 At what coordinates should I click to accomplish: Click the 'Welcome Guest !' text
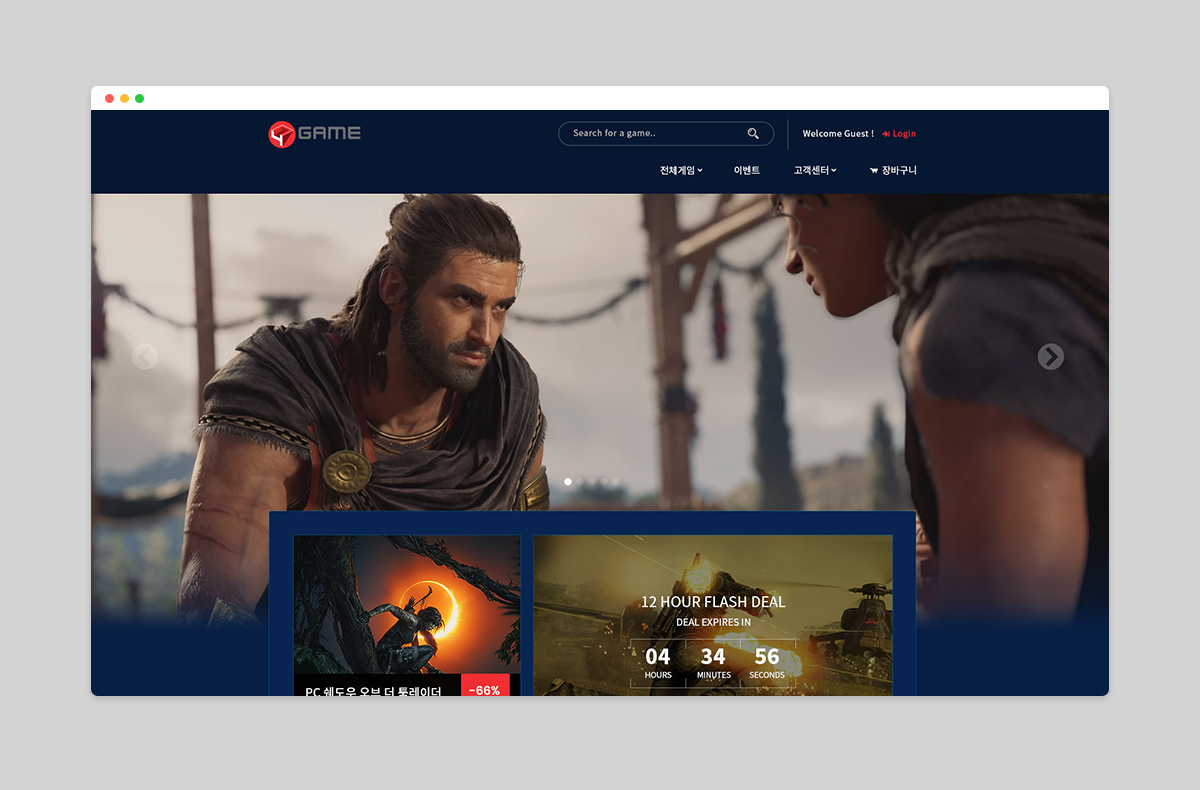pyautogui.click(x=838, y=133)
